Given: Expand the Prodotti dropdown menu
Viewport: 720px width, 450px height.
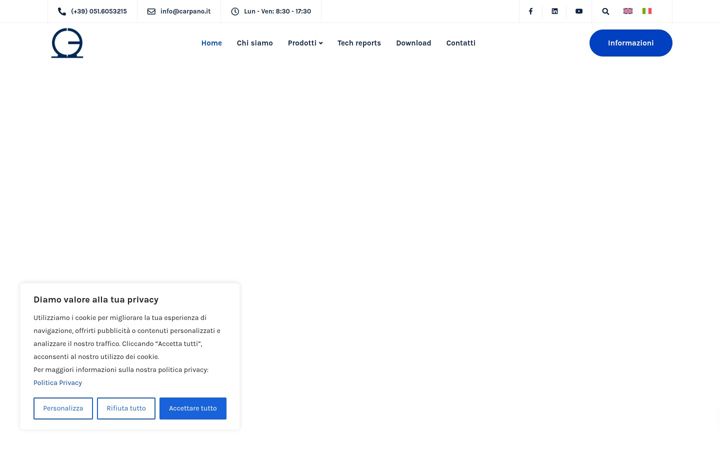Looking at the screenshot, I should [305, 43].
